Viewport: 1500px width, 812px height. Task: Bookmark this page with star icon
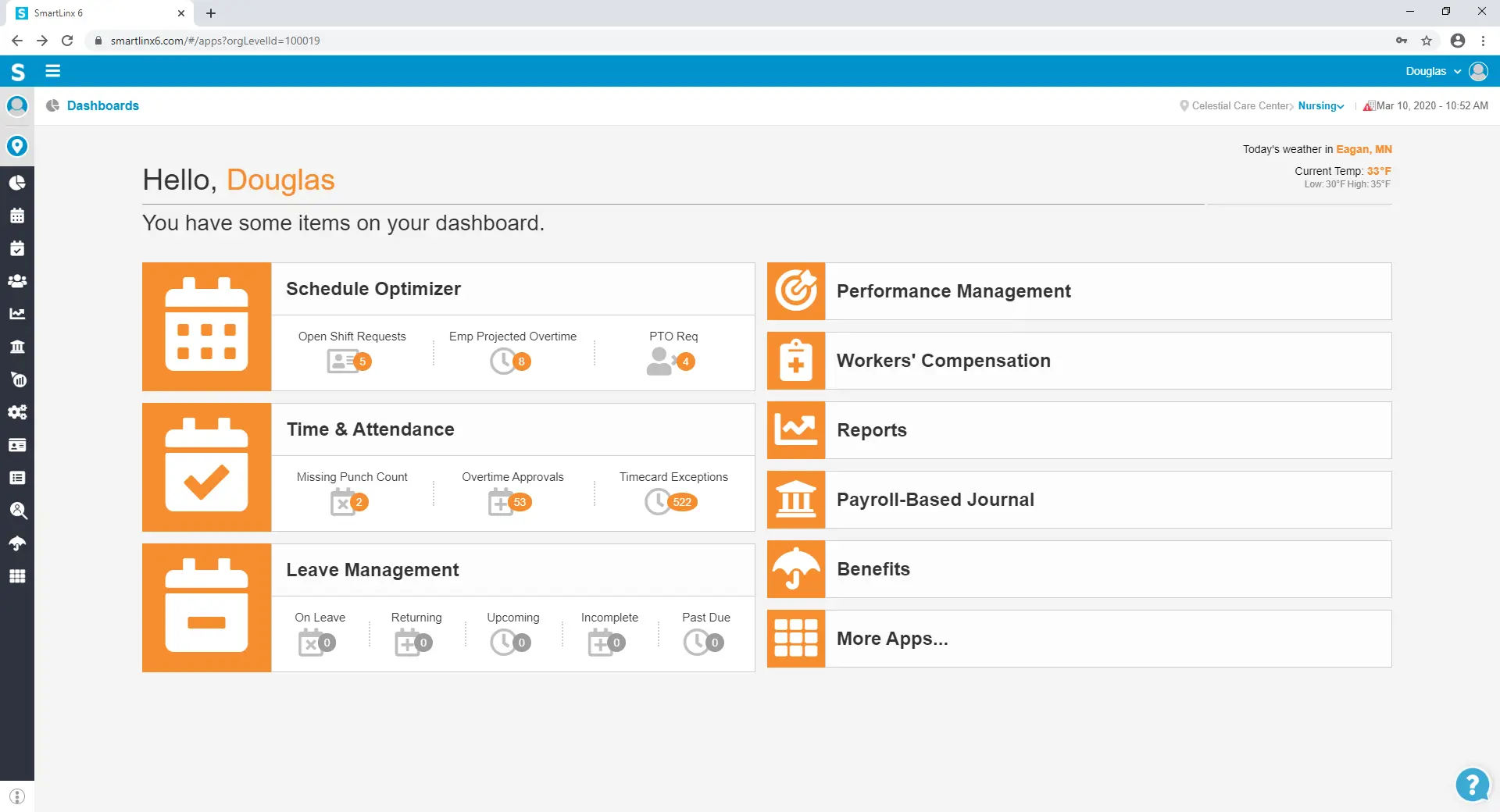tap(1427, 41)
